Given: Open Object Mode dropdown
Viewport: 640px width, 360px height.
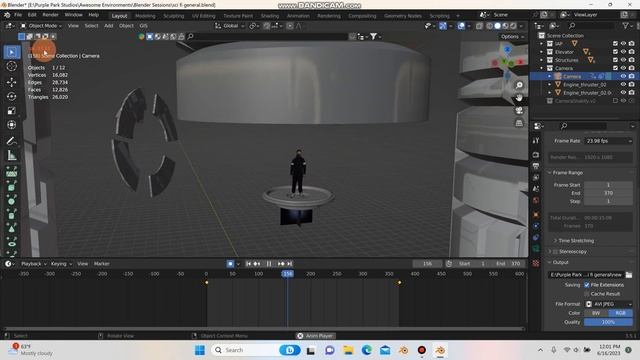Looking at the screenshot, I should (x=41, y=26).
